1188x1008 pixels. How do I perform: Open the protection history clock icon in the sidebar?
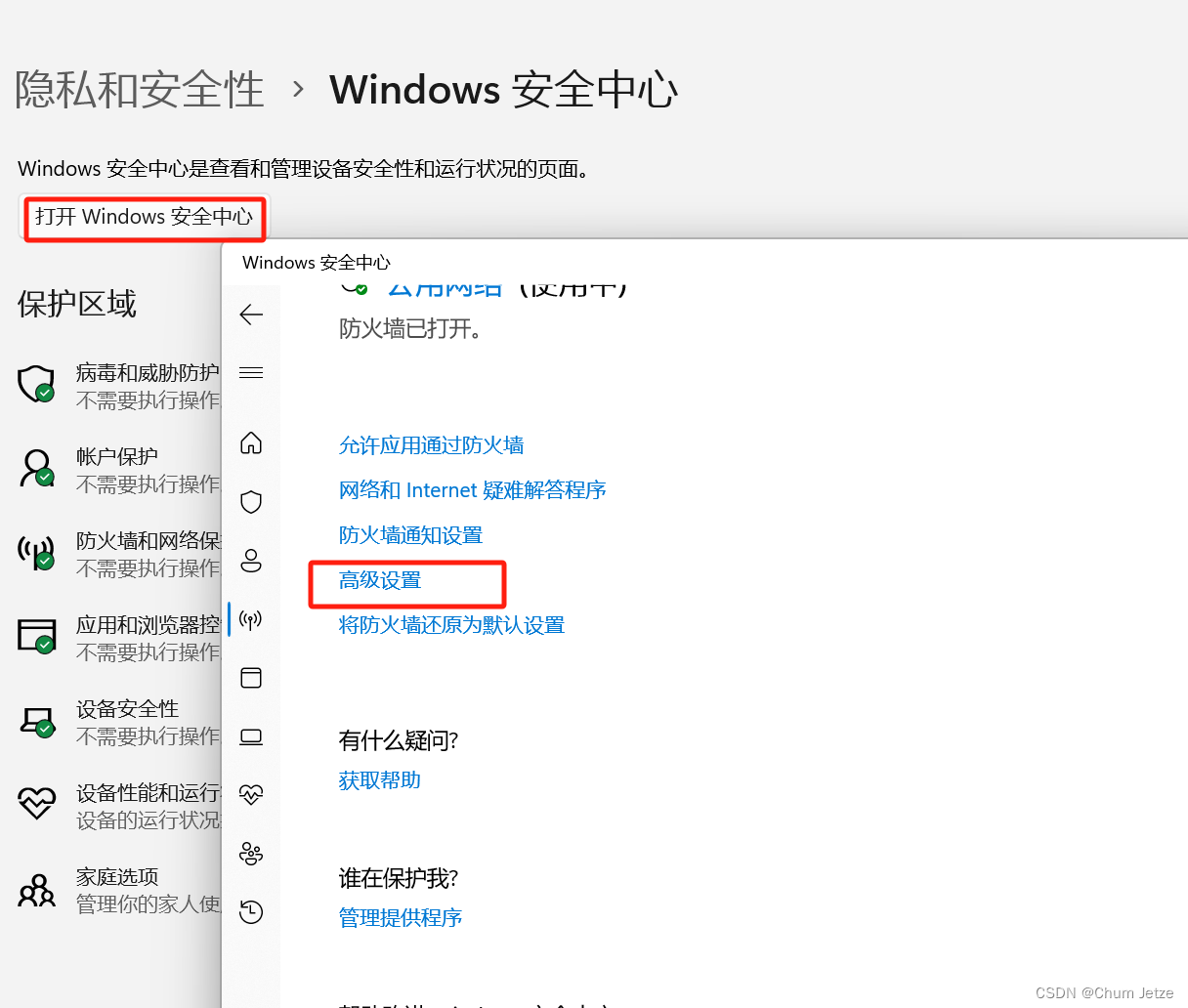coord(251,912)
